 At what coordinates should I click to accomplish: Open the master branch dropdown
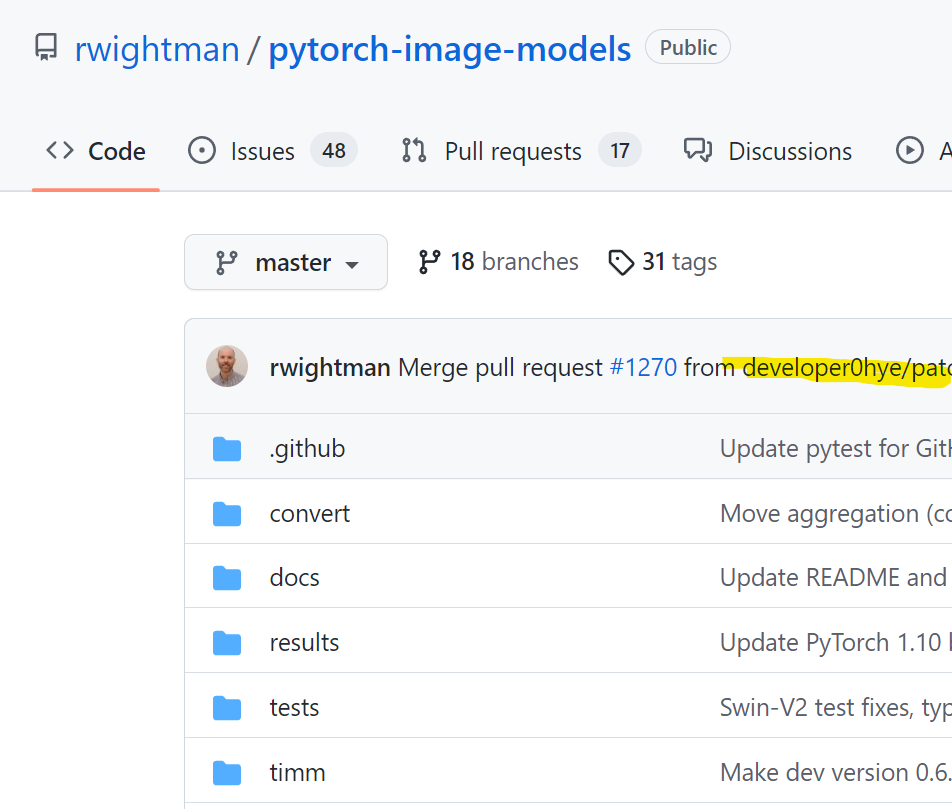click(x=286, y=262)
